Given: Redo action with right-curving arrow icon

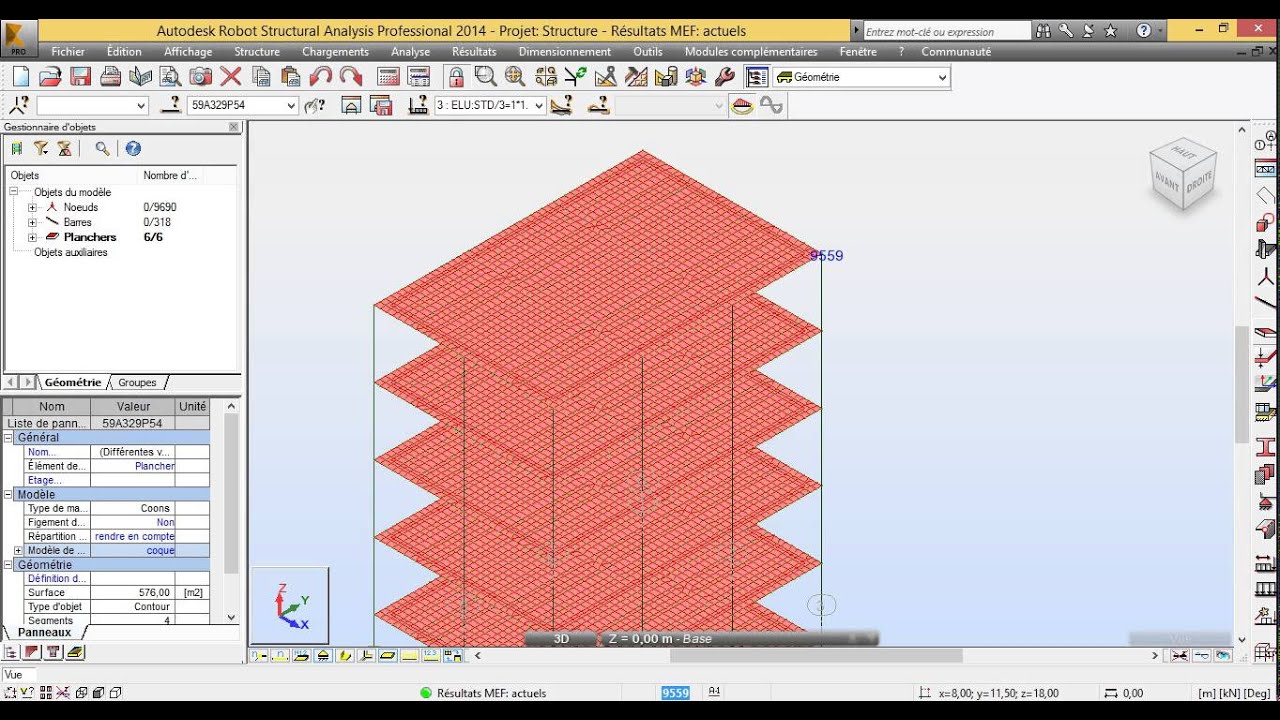Looking at the screenshot, I should click(351, 77).
